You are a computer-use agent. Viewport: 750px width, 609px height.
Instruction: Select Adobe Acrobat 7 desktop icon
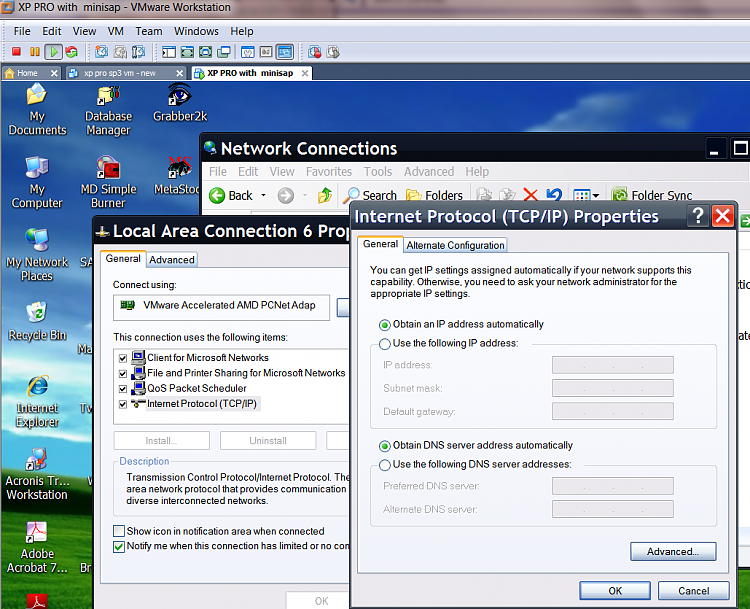click(37, 547)
